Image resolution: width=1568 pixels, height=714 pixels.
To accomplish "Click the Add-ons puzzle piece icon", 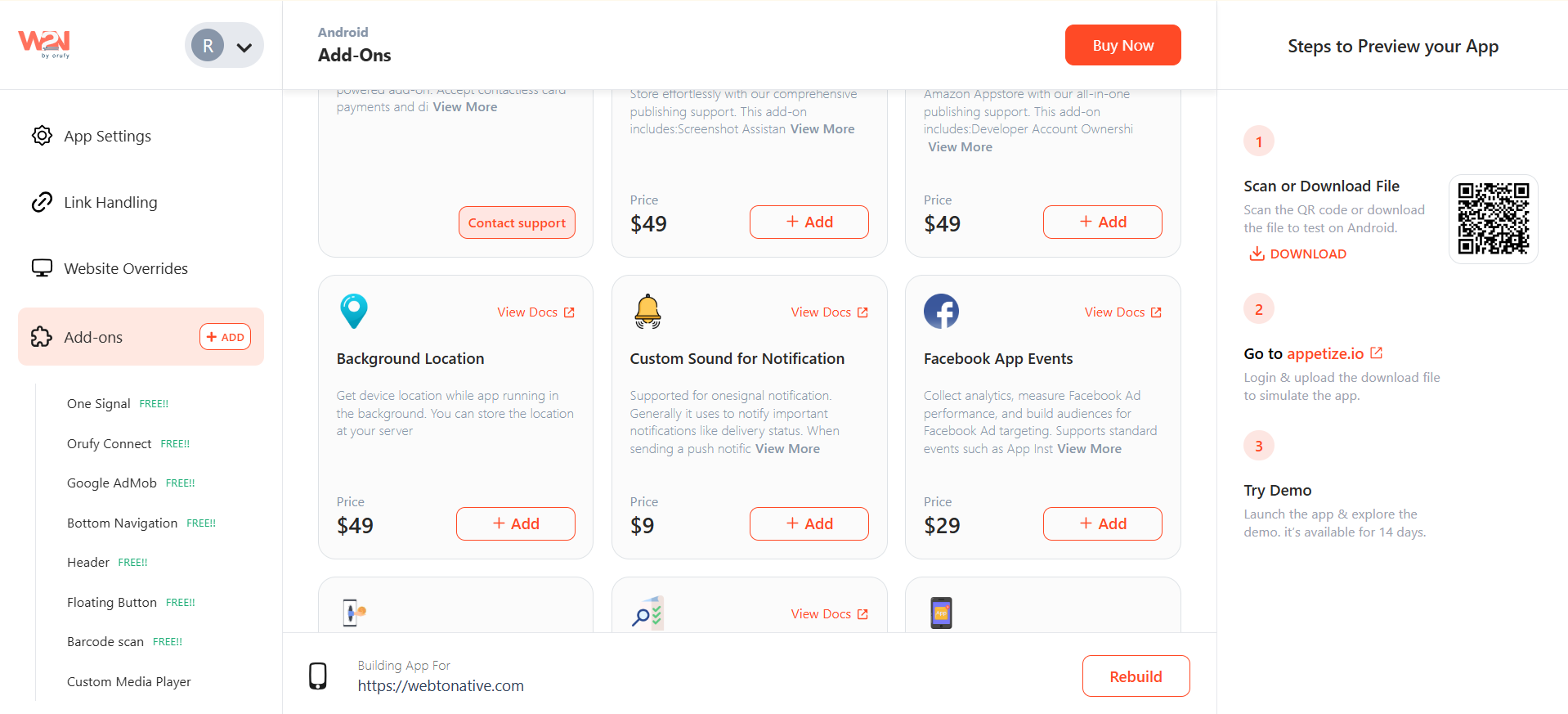I will (x=42, y=337).
